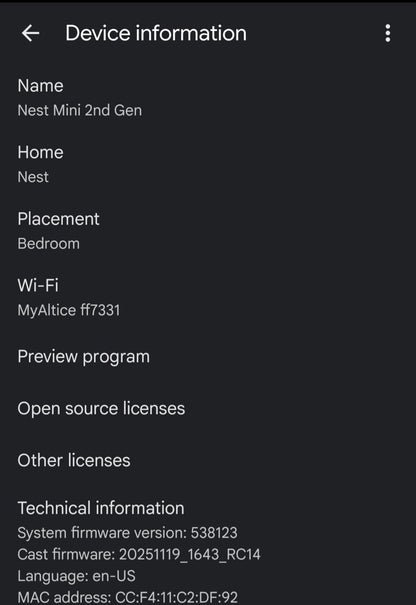
Task: Tap the Nest Mini 2nd Gen device name
Action: 80,111
